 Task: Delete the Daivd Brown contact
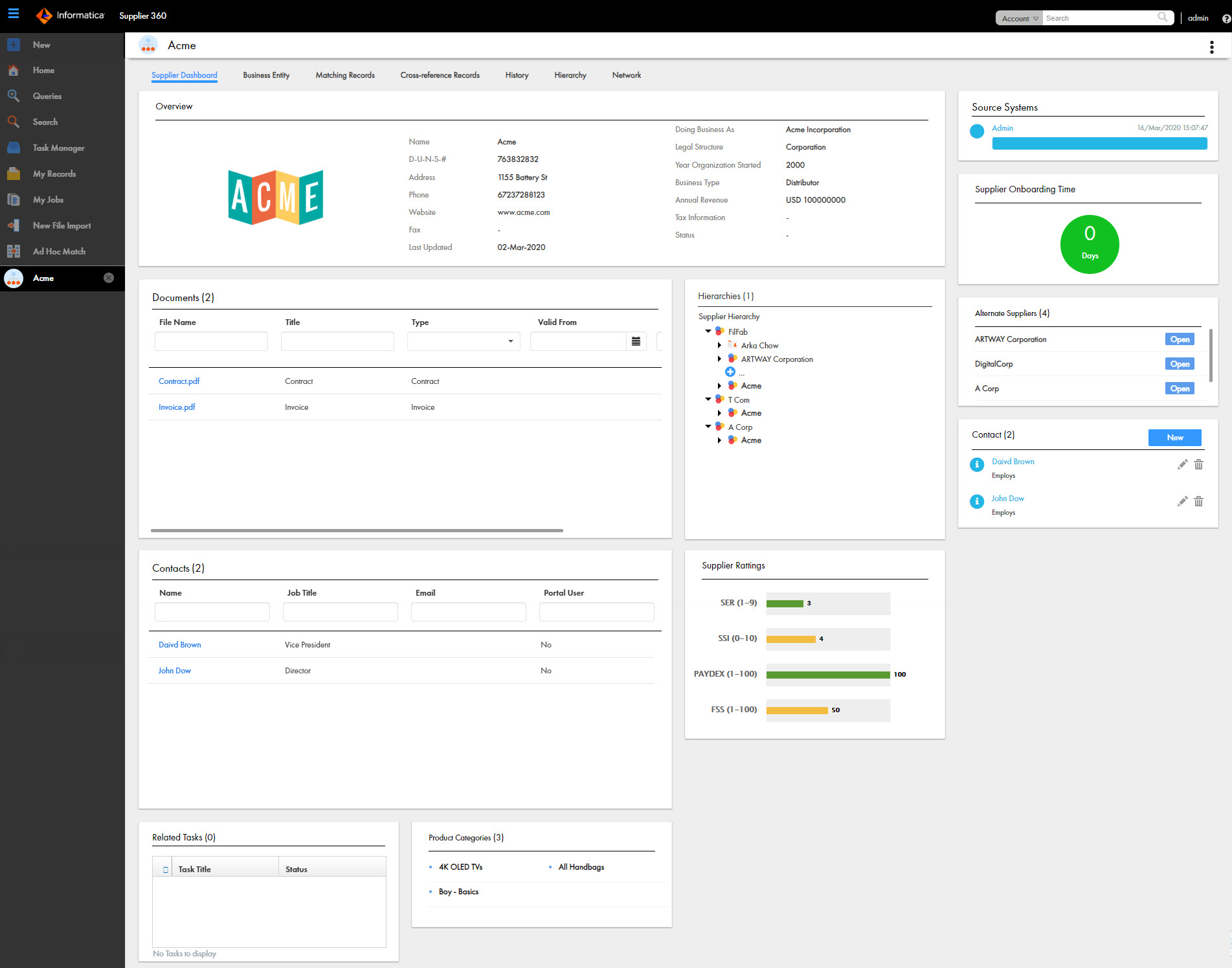pyautogui.click(x=1198, y=464)
